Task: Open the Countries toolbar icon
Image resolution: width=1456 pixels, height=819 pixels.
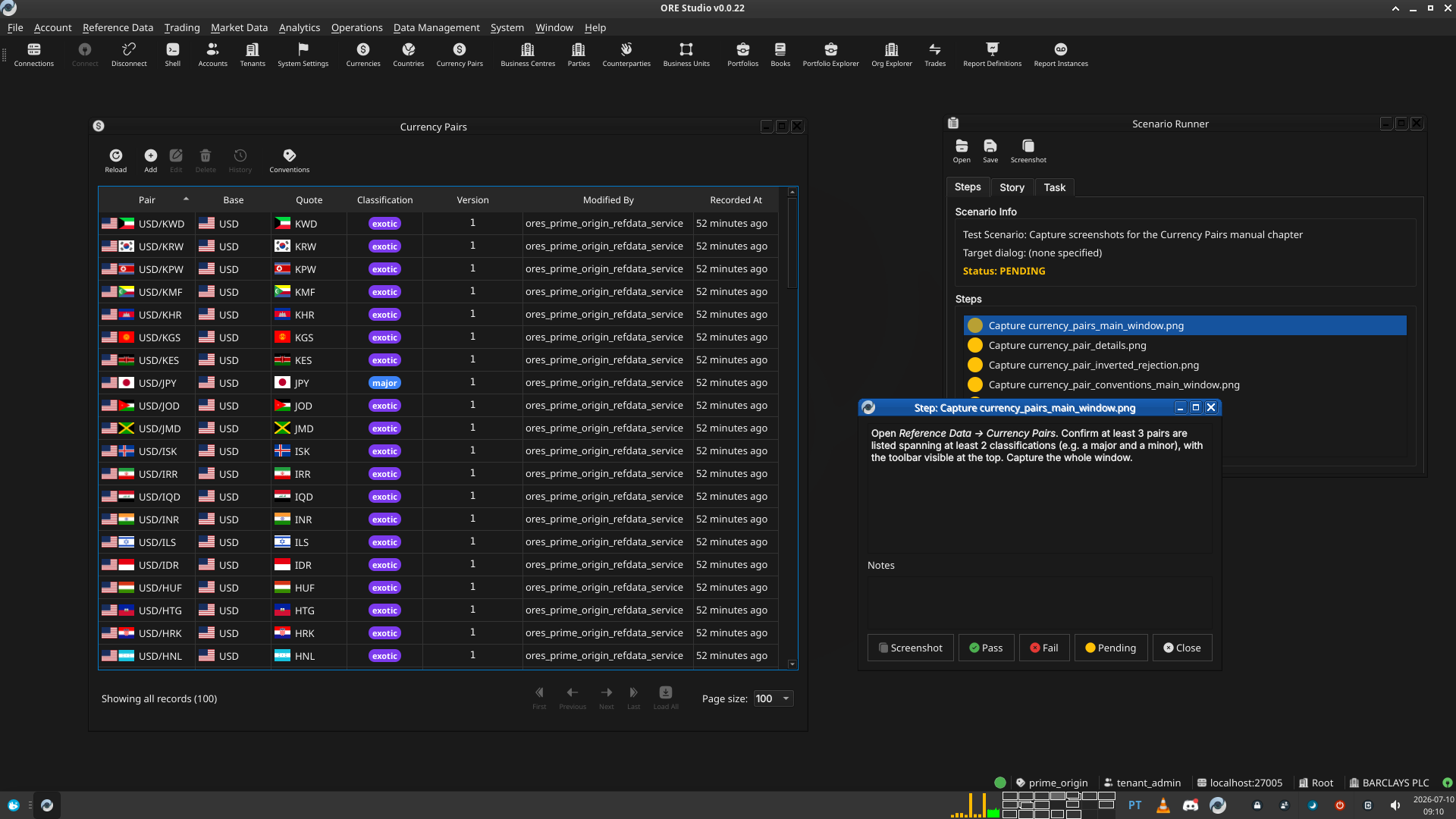Action: click(x=409, y=55)
